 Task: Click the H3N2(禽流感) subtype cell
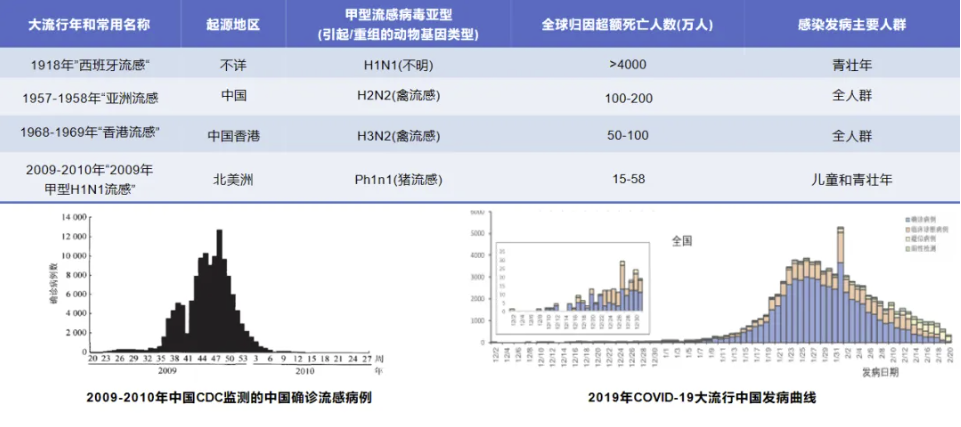397,134
